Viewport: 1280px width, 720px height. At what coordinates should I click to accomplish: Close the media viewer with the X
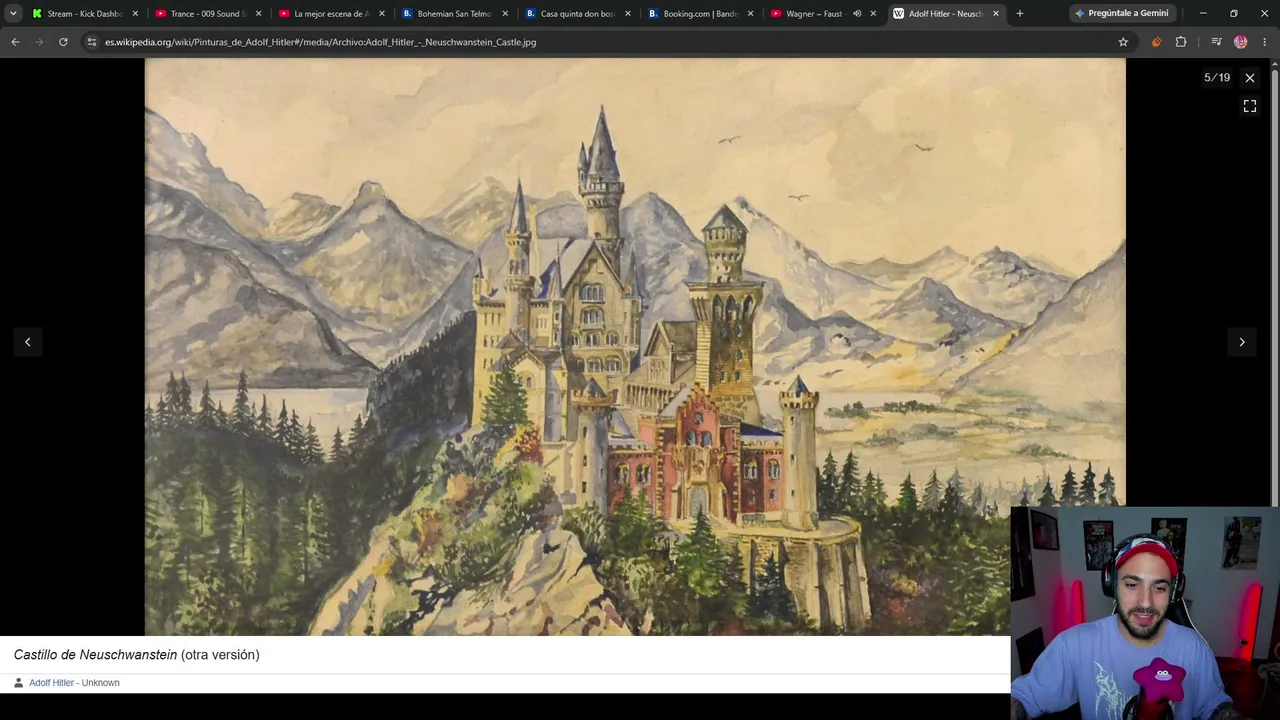pyautogui.click(x=1249, y=77)
